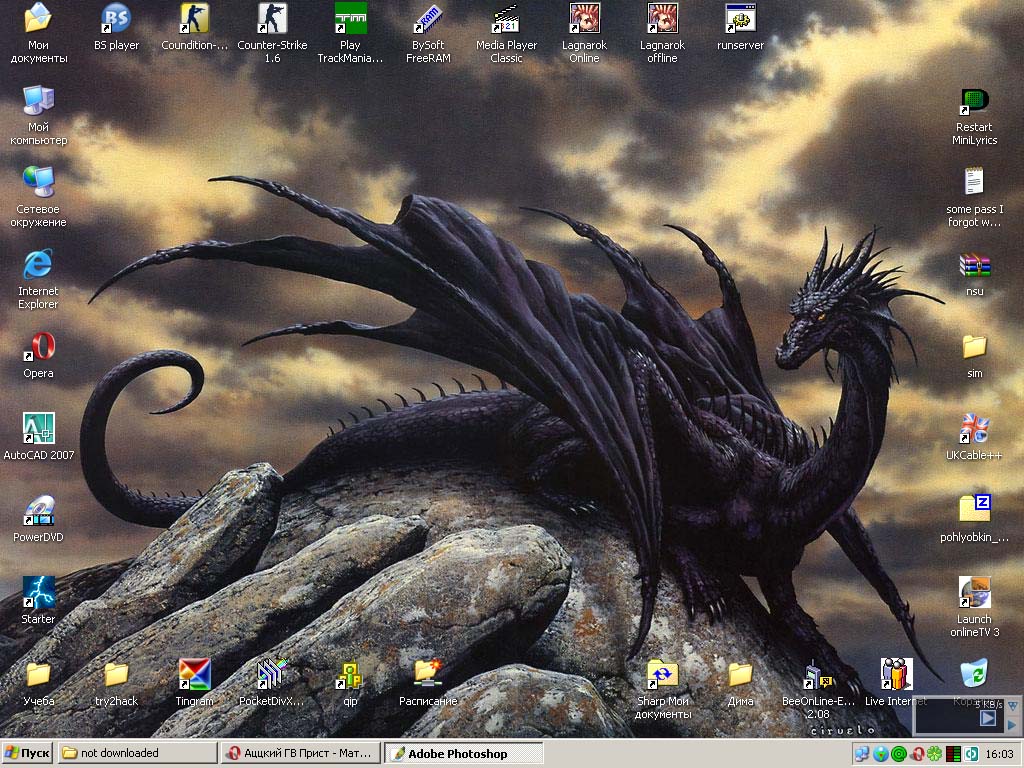Select the PowerDVD desktop icon
This screenshot has height=768, width=1024.
[x=38, y=519]
